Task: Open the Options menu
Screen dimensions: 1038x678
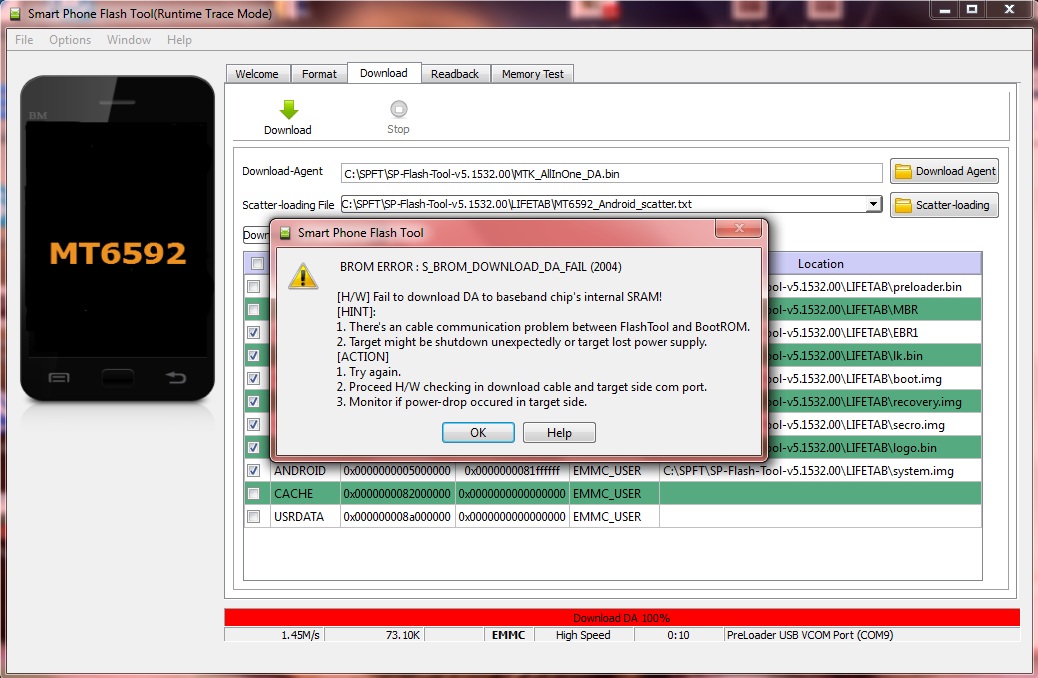Action: [x=70, y=40]
